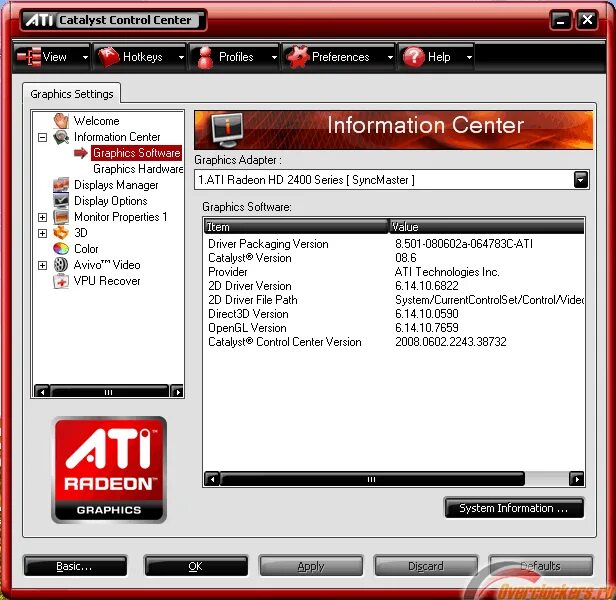Click the Catalyst Version 08.6 value
This screenshot has height=600, width=616.
tap(406, 258)
